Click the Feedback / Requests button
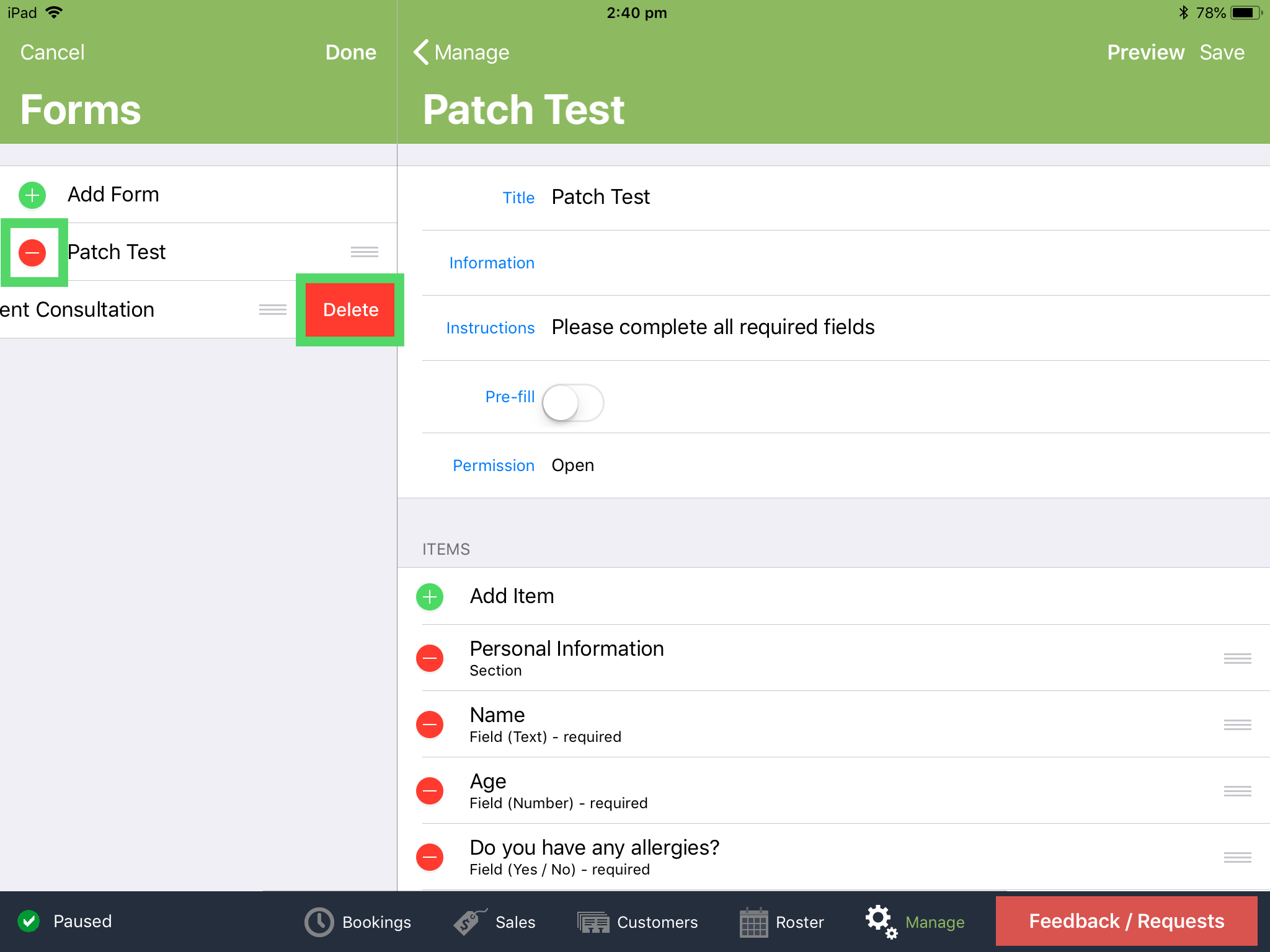The image size is (1270, 952). (x=1126, y=921)
